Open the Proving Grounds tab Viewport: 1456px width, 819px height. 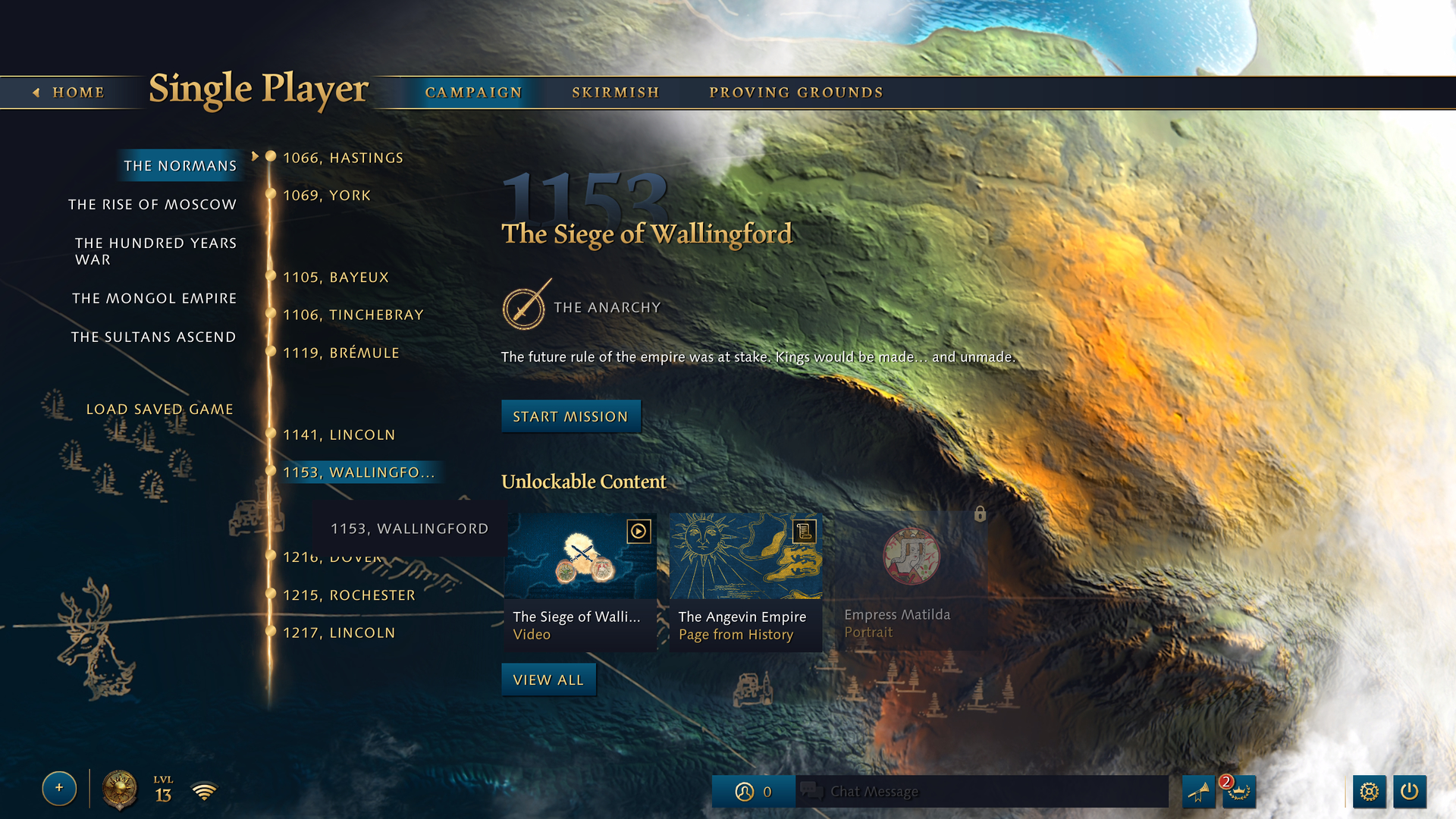795,92
